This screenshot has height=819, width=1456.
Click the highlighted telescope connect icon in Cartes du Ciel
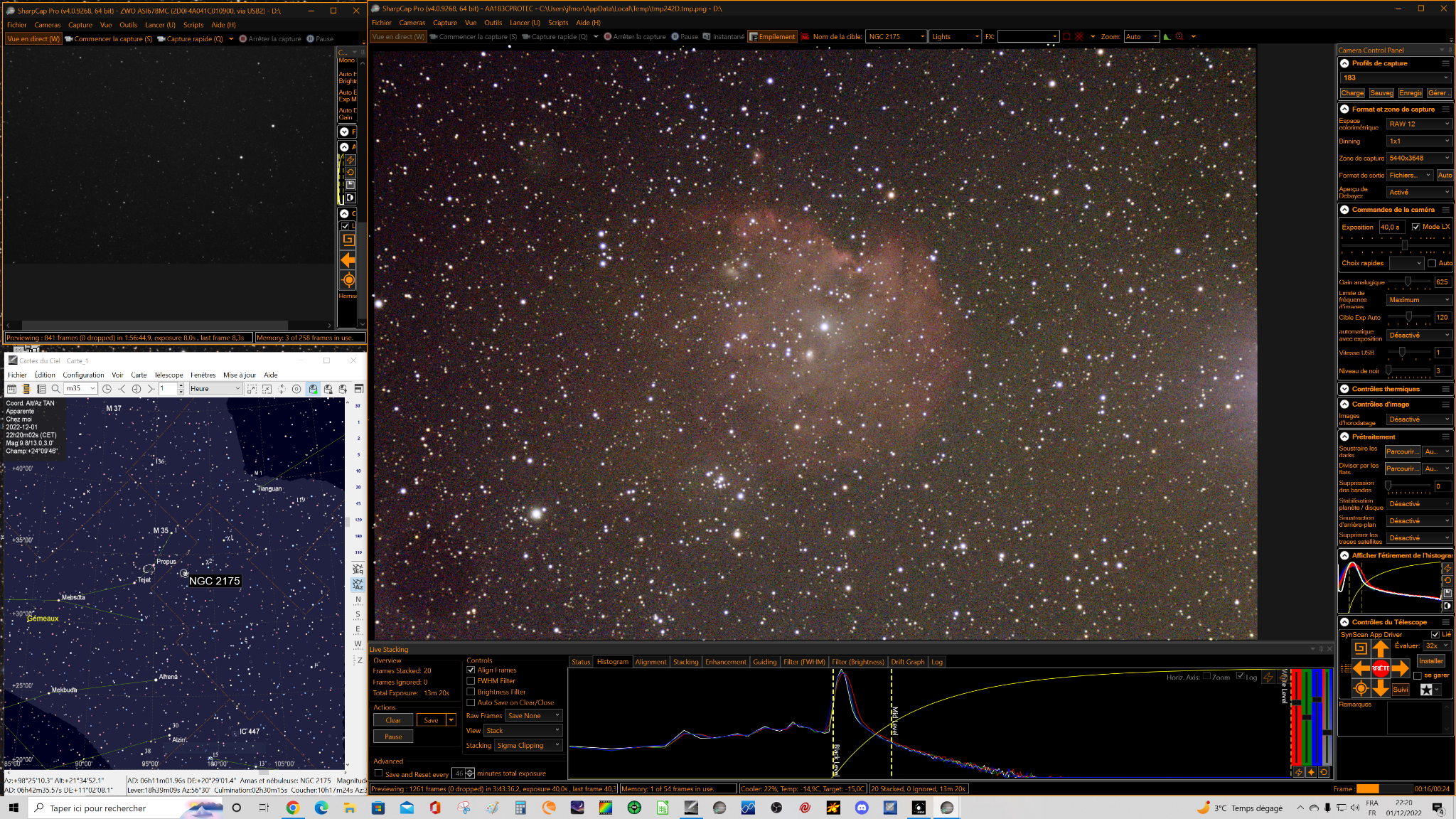click(313, 389)
